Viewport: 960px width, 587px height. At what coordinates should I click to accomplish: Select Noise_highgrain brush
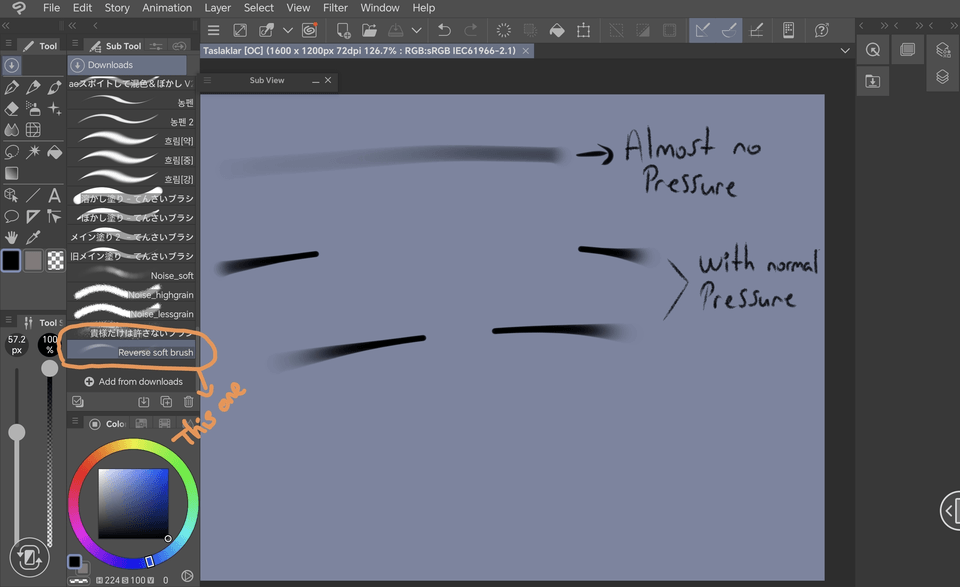coord(131,294)
